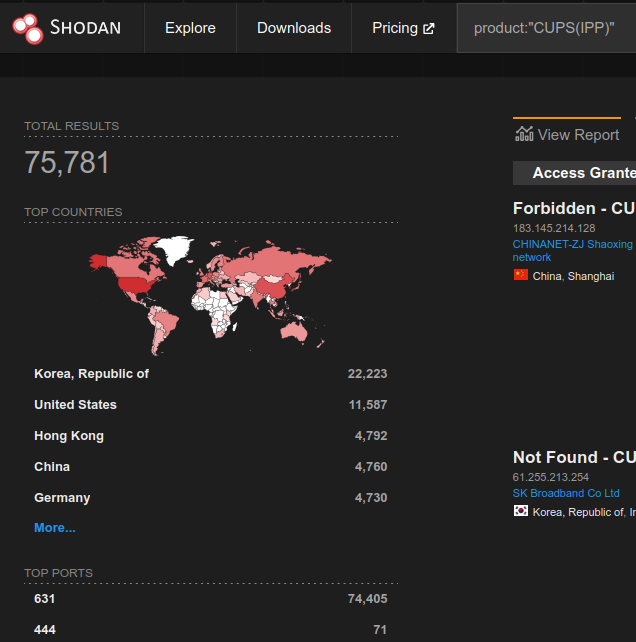This screenshot has height=642, width=636.
Task: Click the China flag icon
Action: (520, 275)
